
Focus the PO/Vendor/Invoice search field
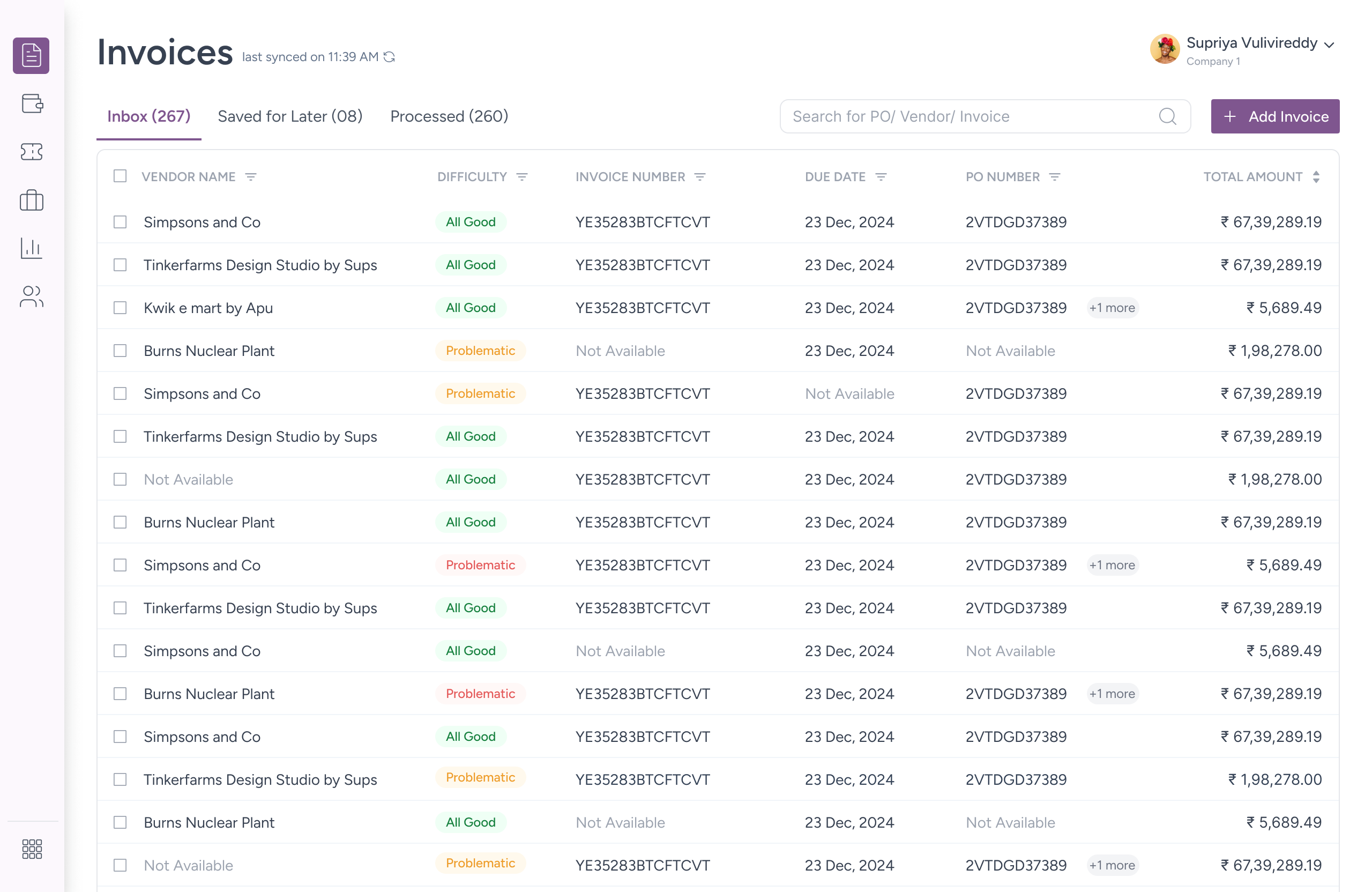point(968,116)
